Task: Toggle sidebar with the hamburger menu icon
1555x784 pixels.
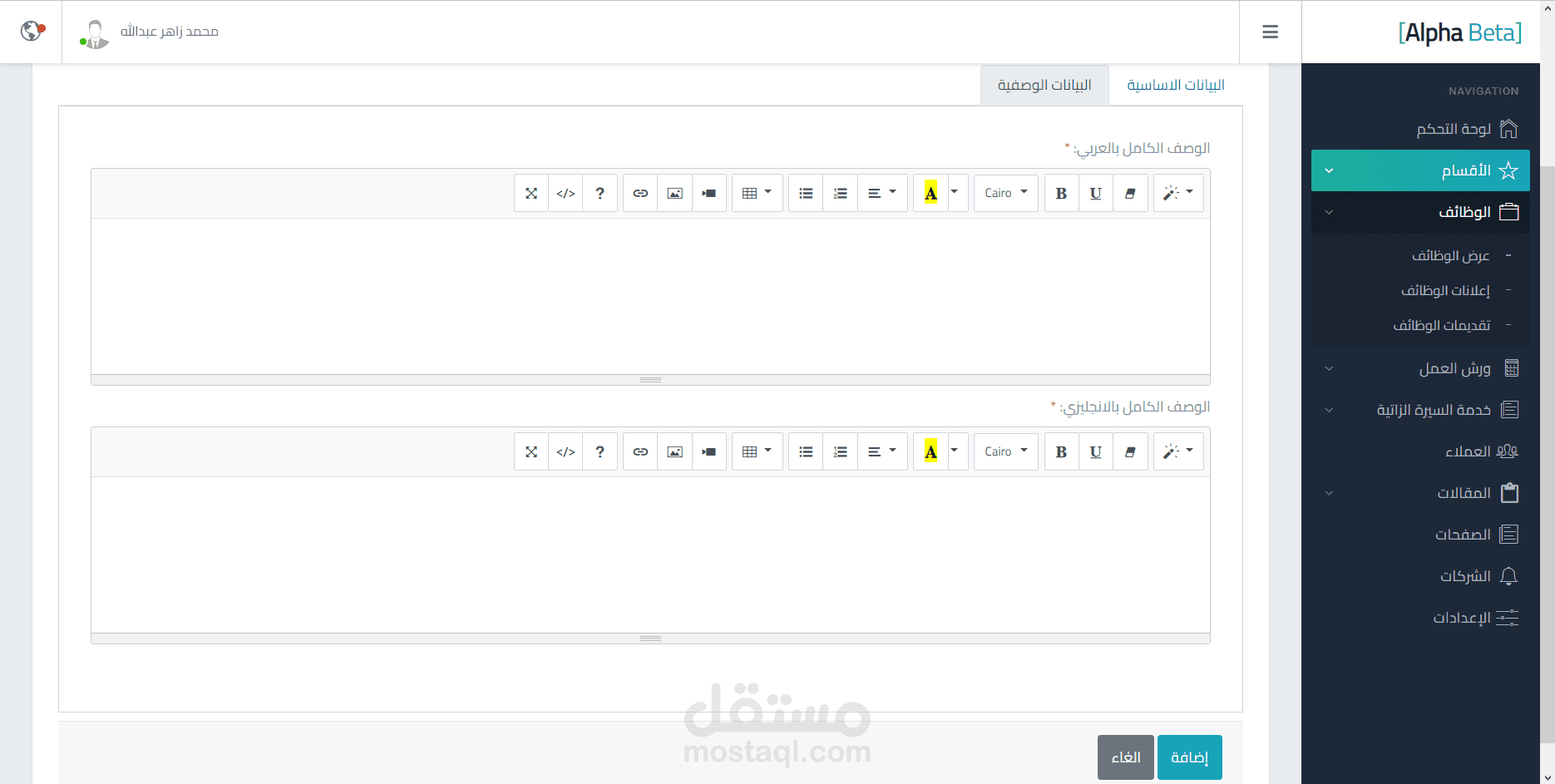Action: point(1270,32)
